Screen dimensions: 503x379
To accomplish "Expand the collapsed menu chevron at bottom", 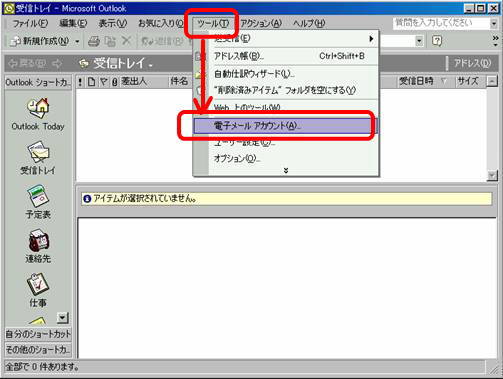I will click(x=286, y=170).
